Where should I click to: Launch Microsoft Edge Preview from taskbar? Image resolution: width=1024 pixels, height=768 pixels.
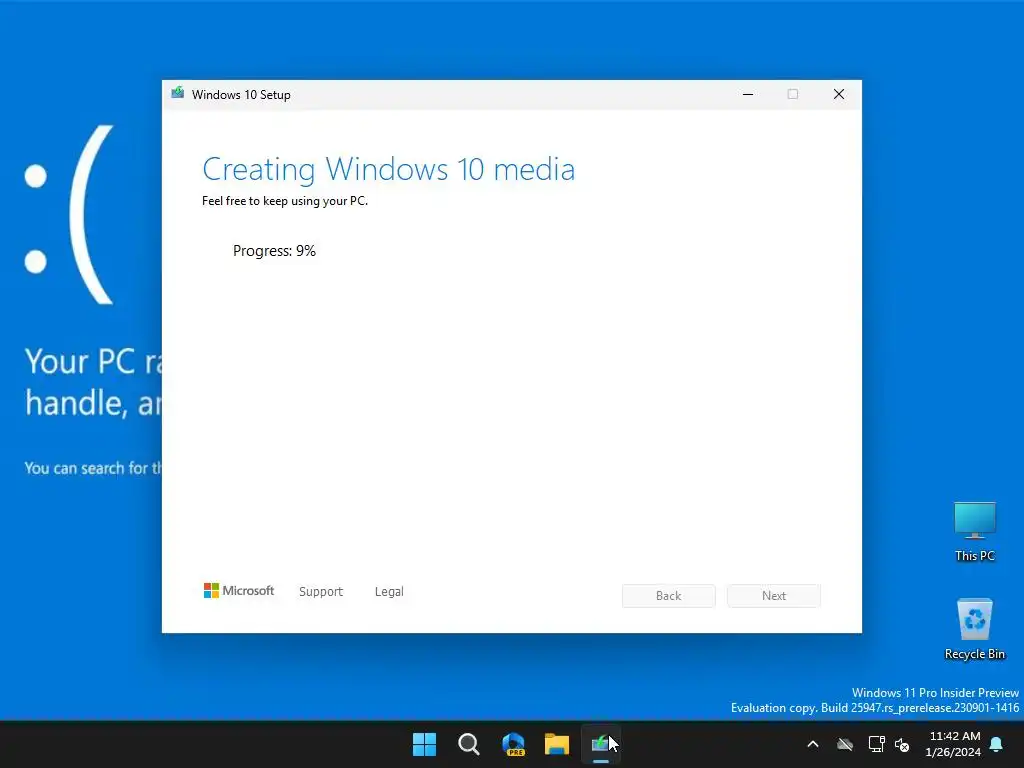513,744
